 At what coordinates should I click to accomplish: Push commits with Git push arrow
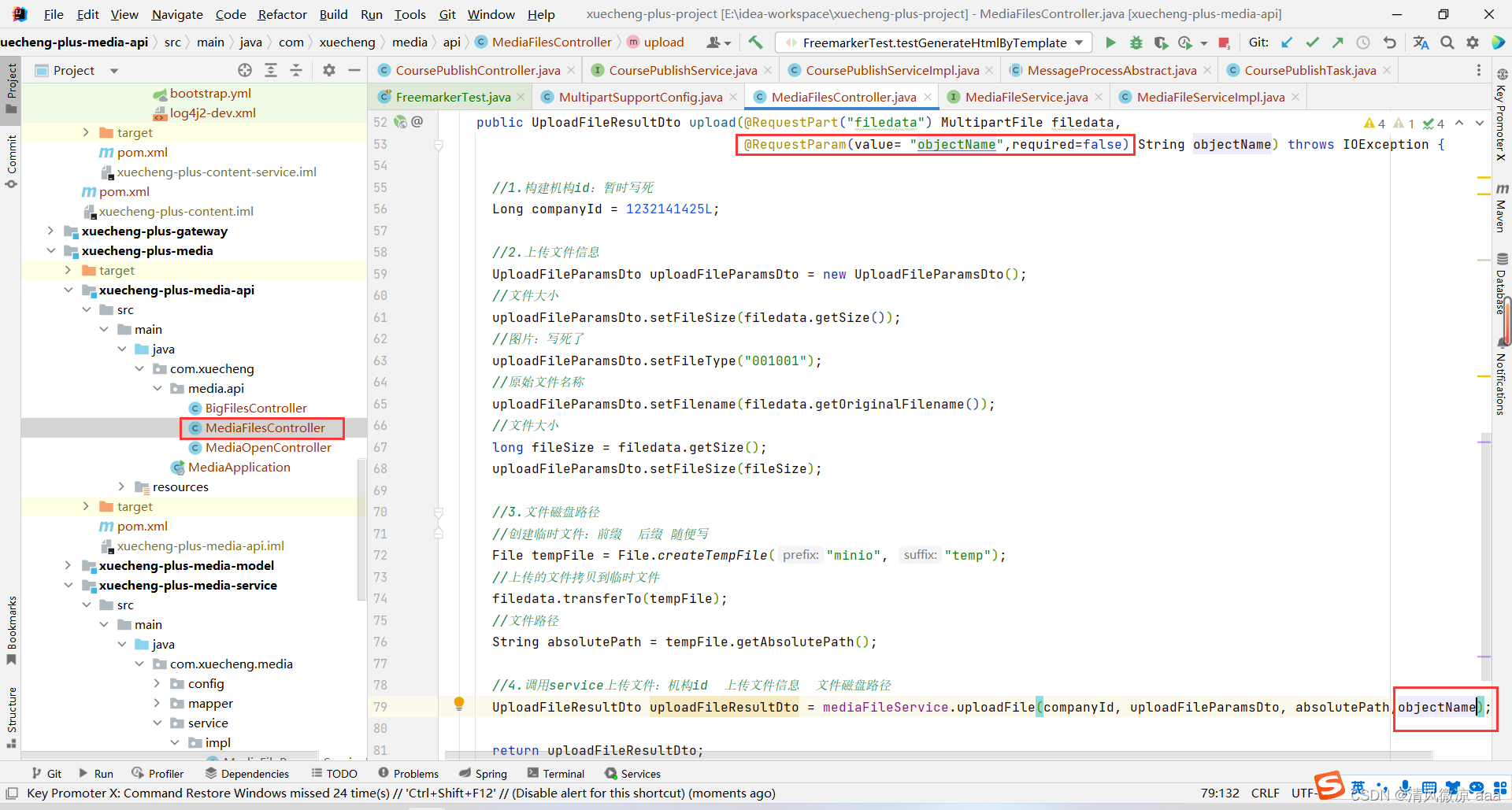[x=1337, y=43]
